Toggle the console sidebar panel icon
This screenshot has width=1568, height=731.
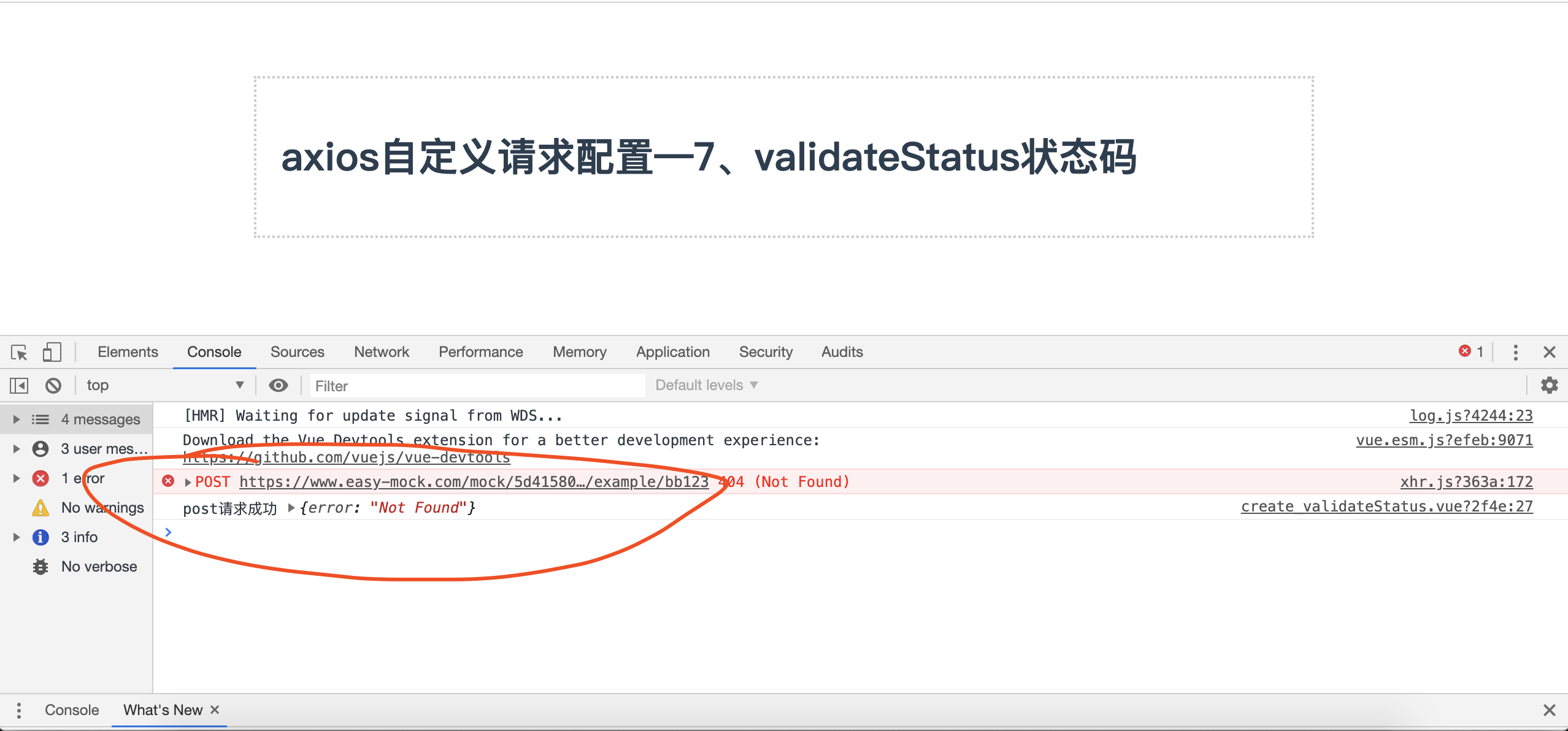[x=19, y=386]
